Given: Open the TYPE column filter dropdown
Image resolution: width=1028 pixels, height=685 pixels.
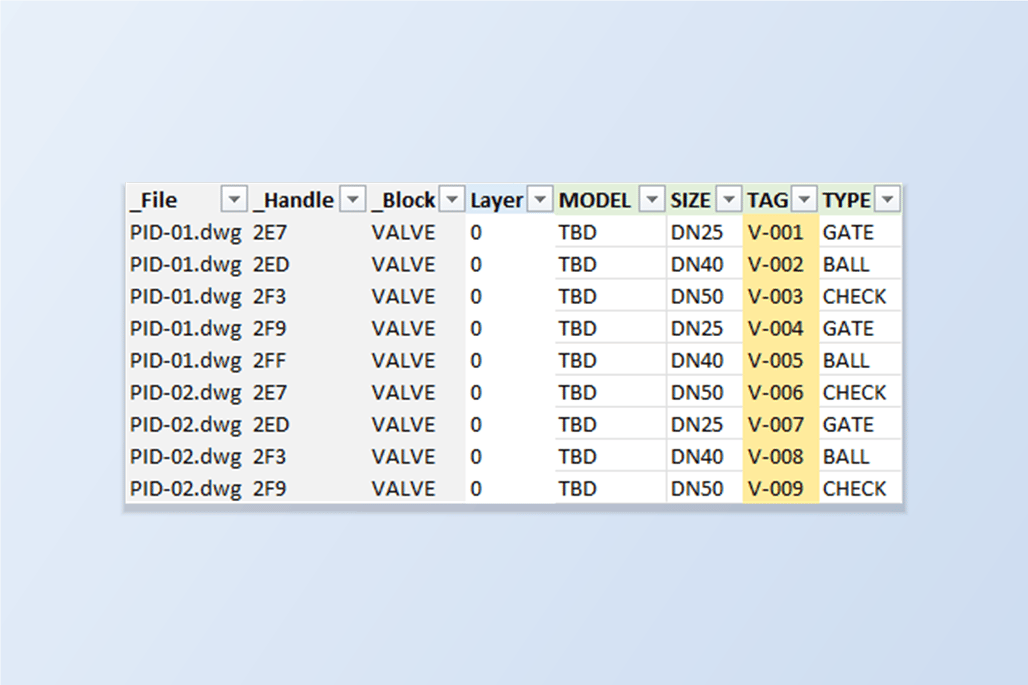Looking at the screenshot, I should (x=888, y=199).
